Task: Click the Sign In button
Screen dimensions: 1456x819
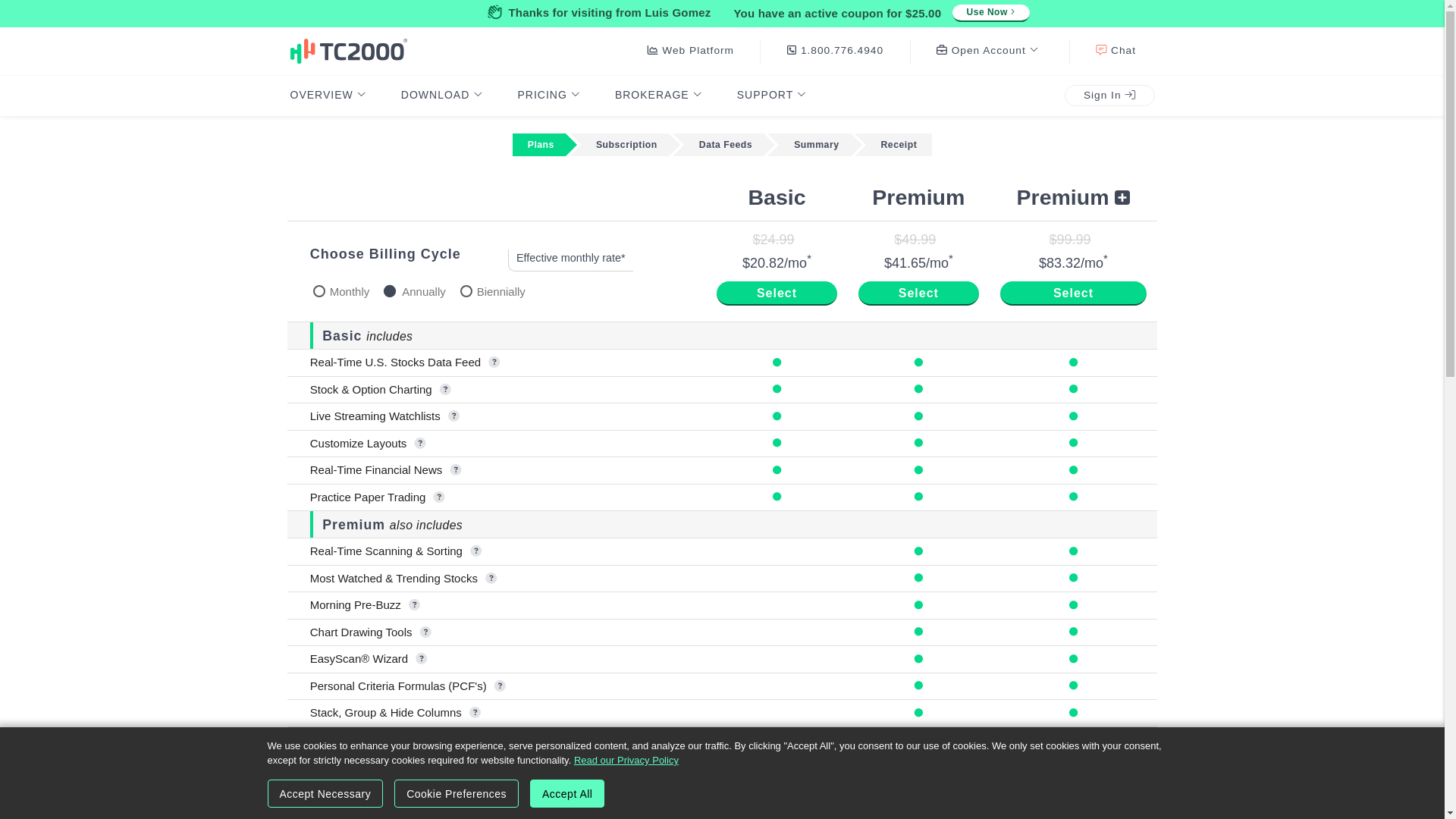Action: [x=1109, y=96]
